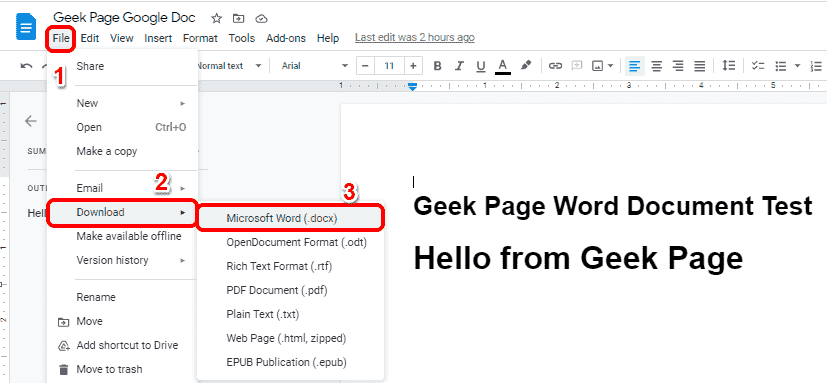Decrease font size with the minus button
827x383 pixels.
tap(366, 66)
